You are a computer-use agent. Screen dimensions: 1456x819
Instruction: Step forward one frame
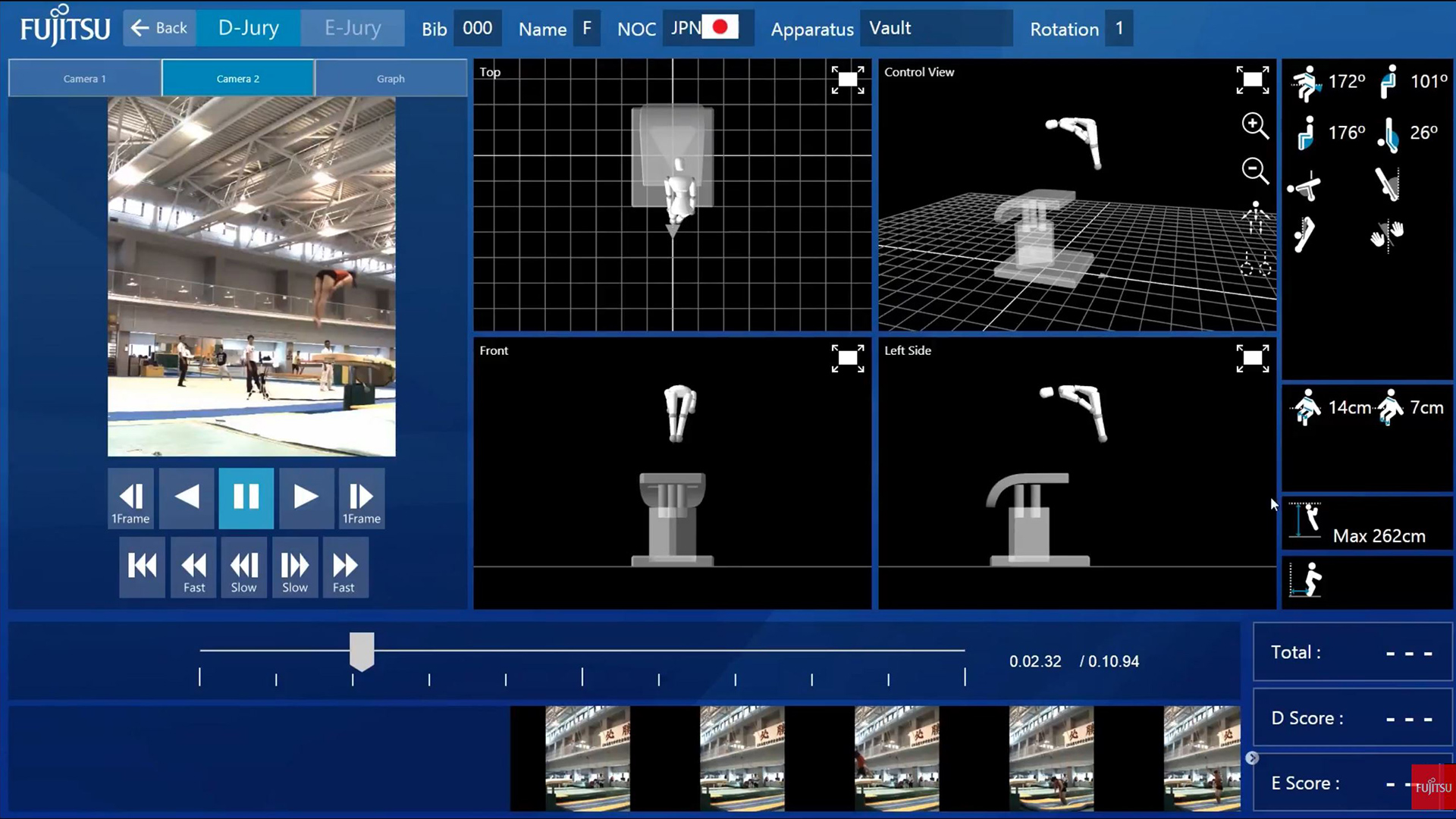pos(362,498)
